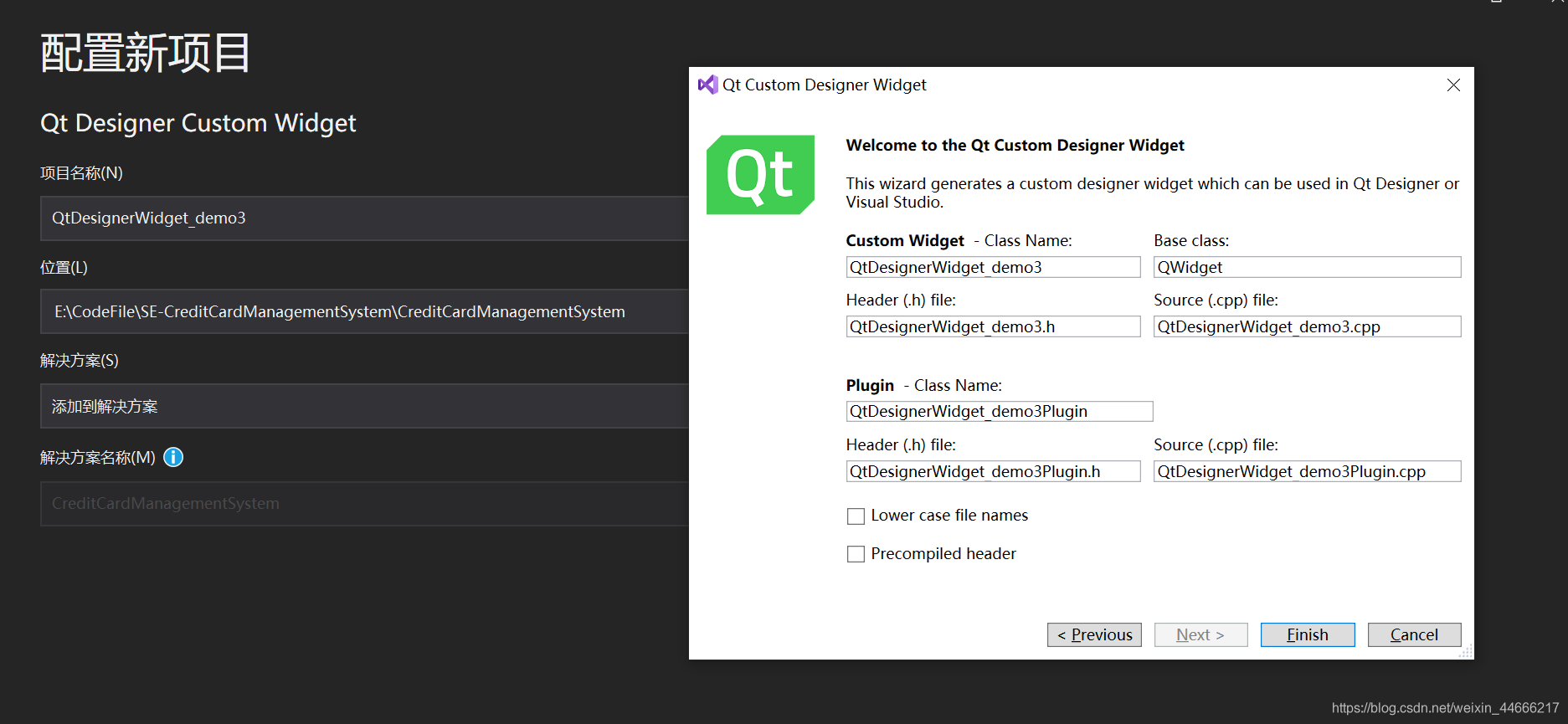Close the Qt Custom Designer Widget dialog
1568x724 pixels.
click(x=1453, y=85)
